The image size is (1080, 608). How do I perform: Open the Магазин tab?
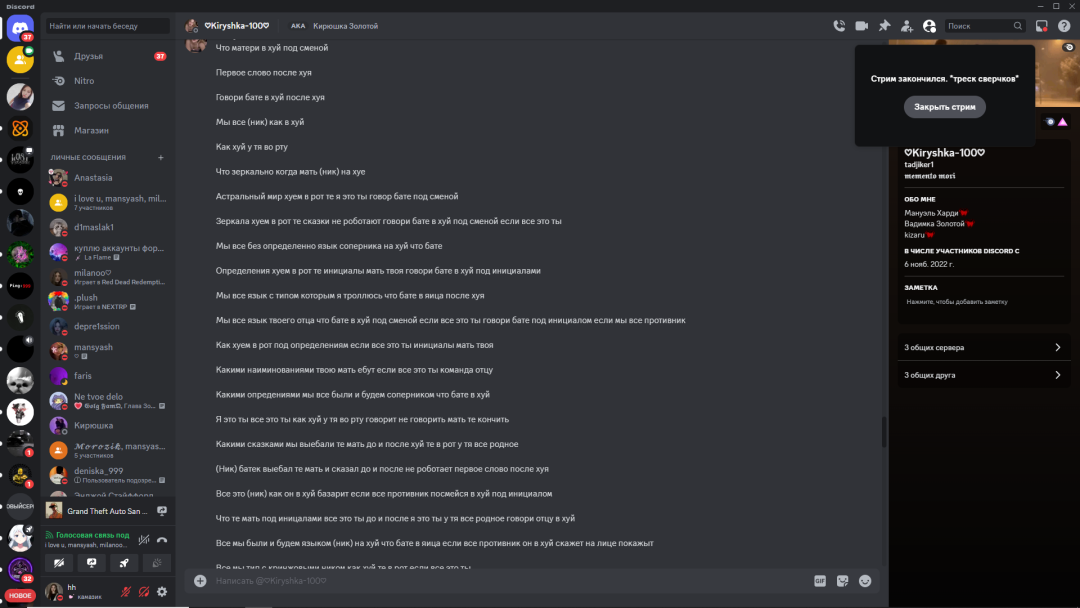[91, 130]
